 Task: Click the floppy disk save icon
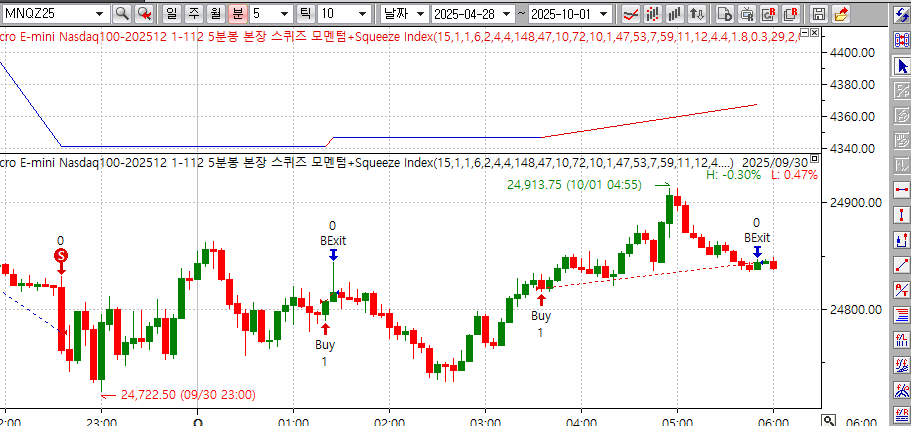(x=819, y=14)
